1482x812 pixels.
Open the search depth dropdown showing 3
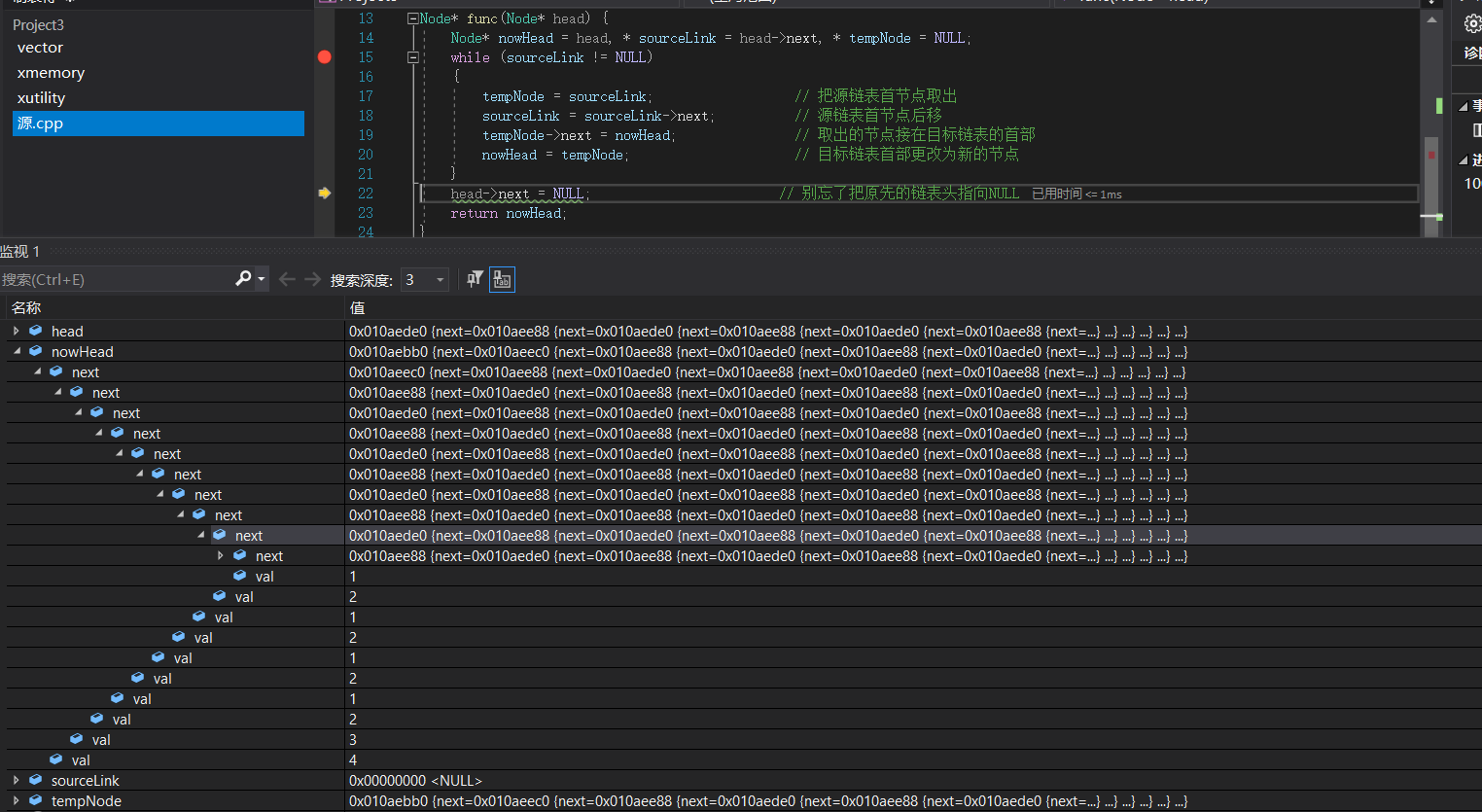pyautogui.click(x=426, y=280)
